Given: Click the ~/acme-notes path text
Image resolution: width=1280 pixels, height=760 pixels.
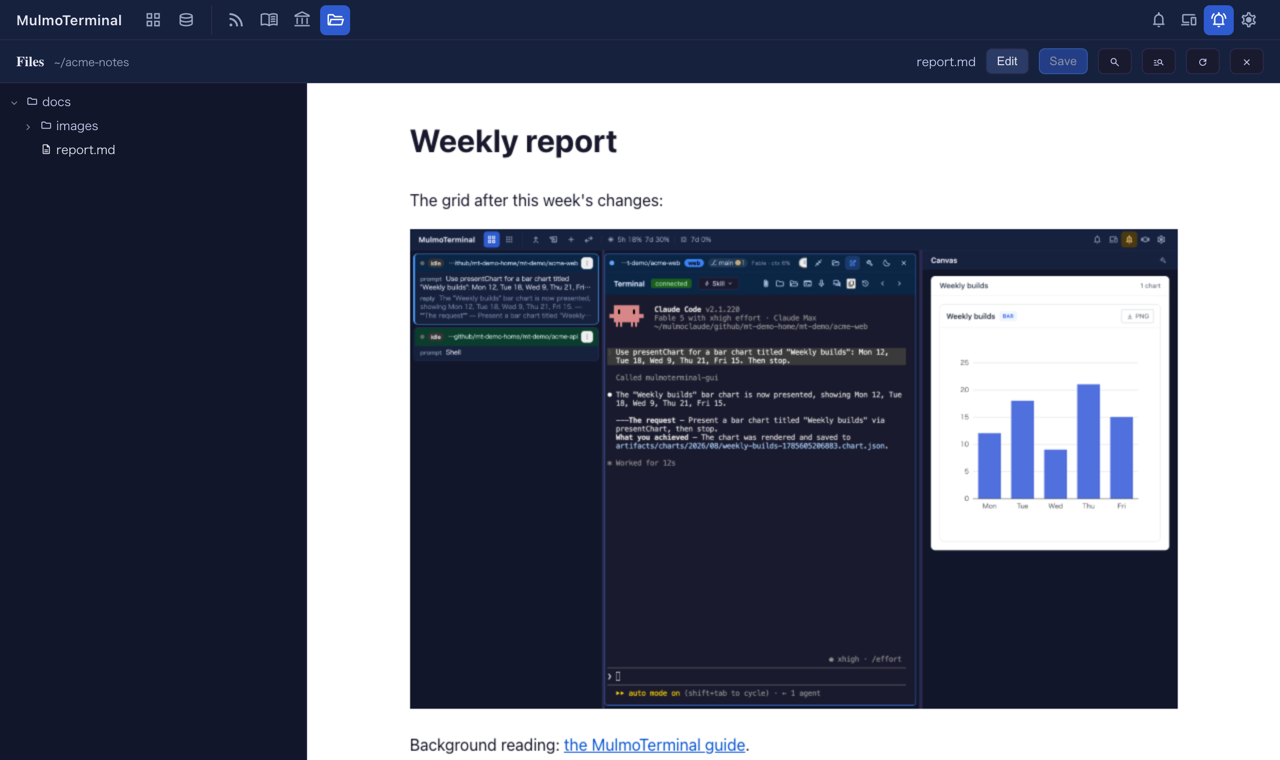Looking at the screenshot, I should click(x=91, y=62).
